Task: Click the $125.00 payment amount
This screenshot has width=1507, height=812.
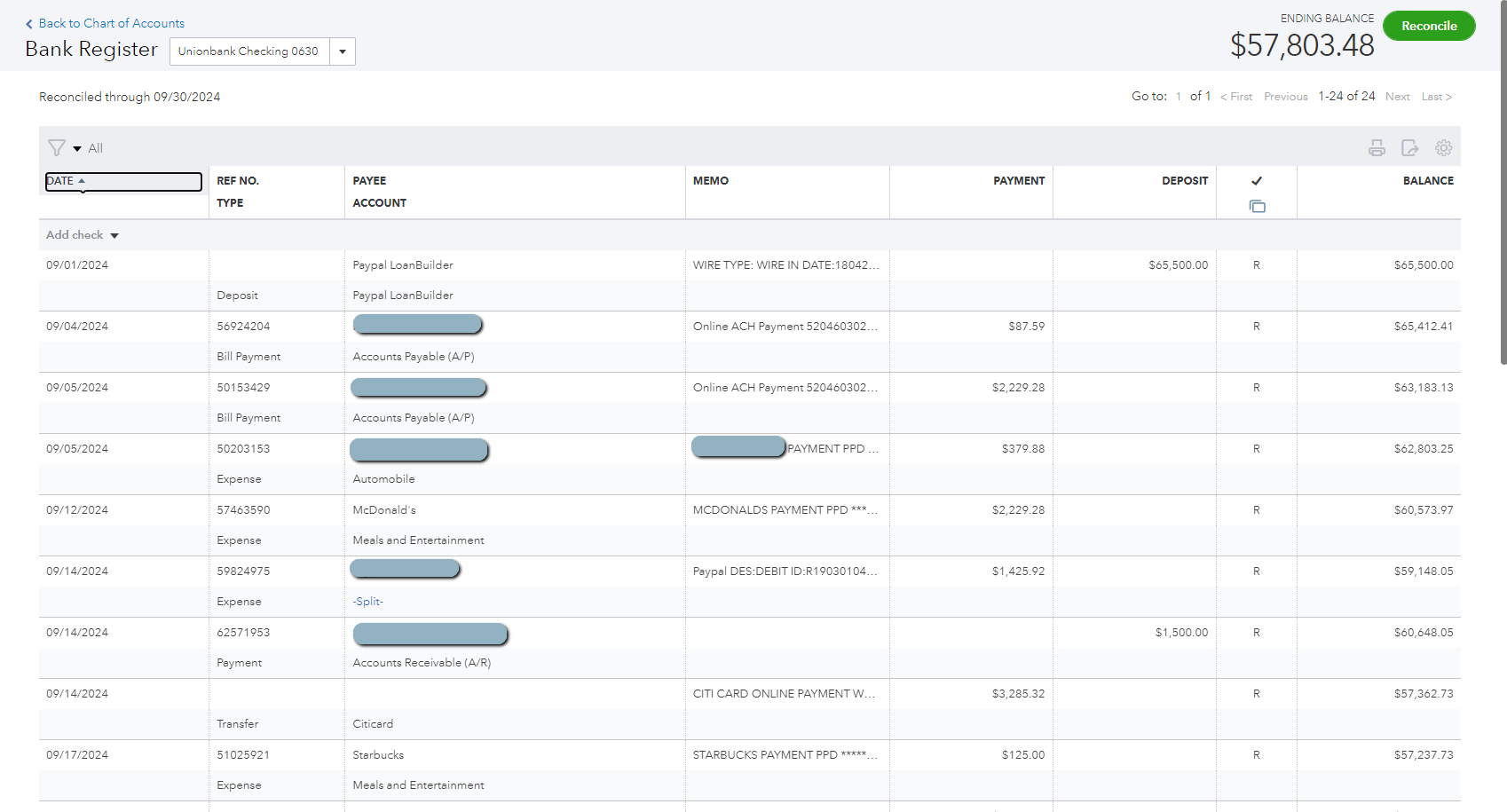Action: click(1023, 755)
